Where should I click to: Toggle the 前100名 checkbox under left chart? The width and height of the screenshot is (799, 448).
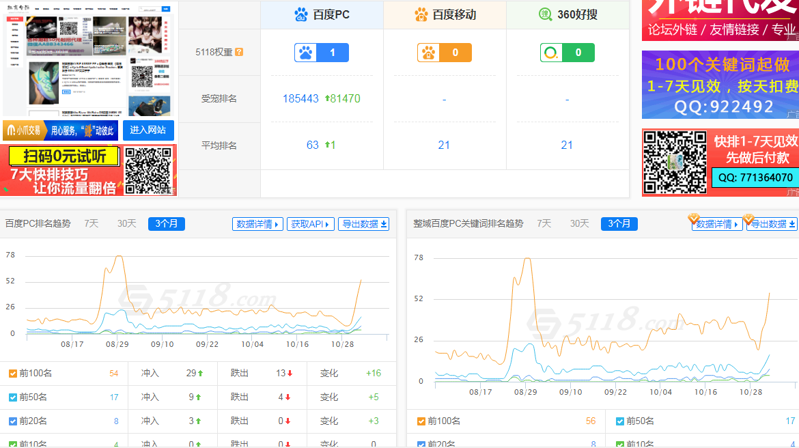[x=13, y=374]
